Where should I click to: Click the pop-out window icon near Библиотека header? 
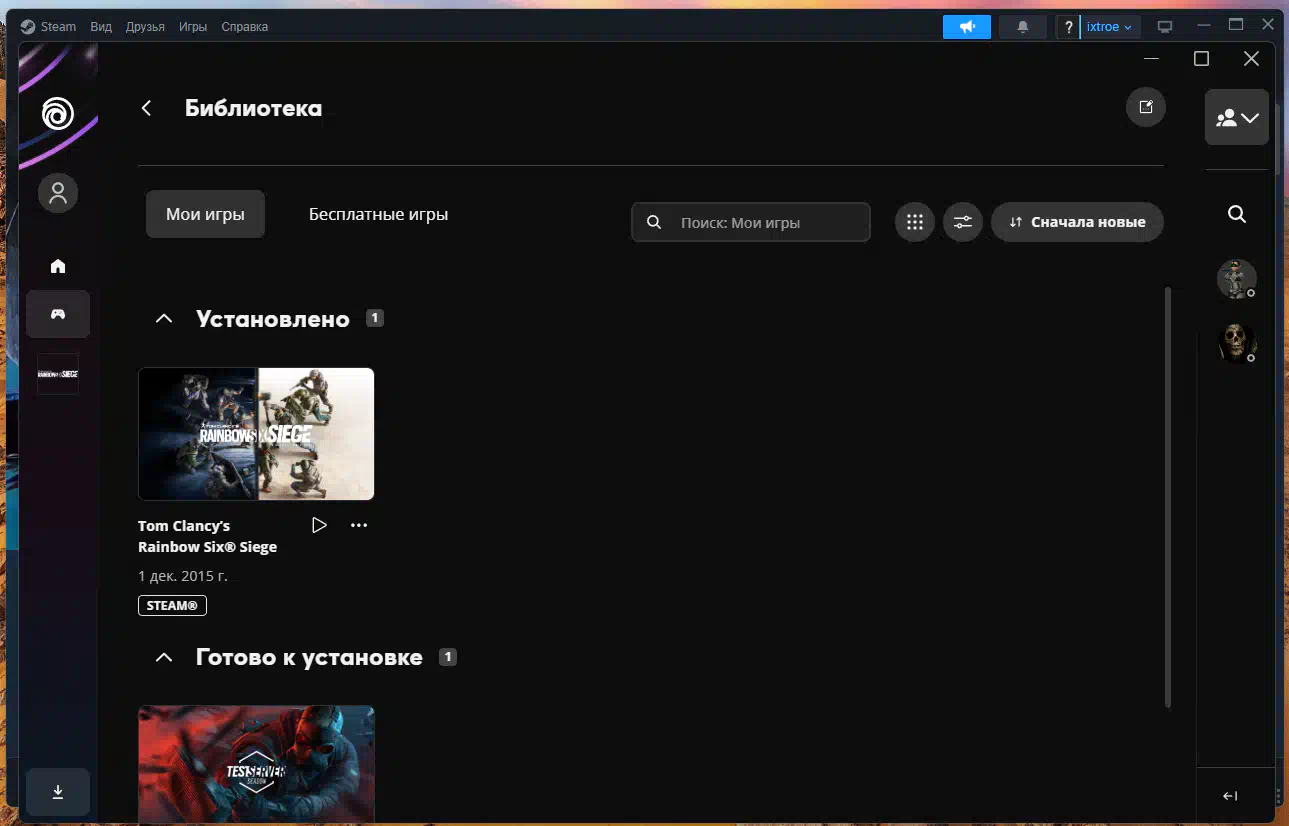pyautogui.click(x=1146, y=107)
